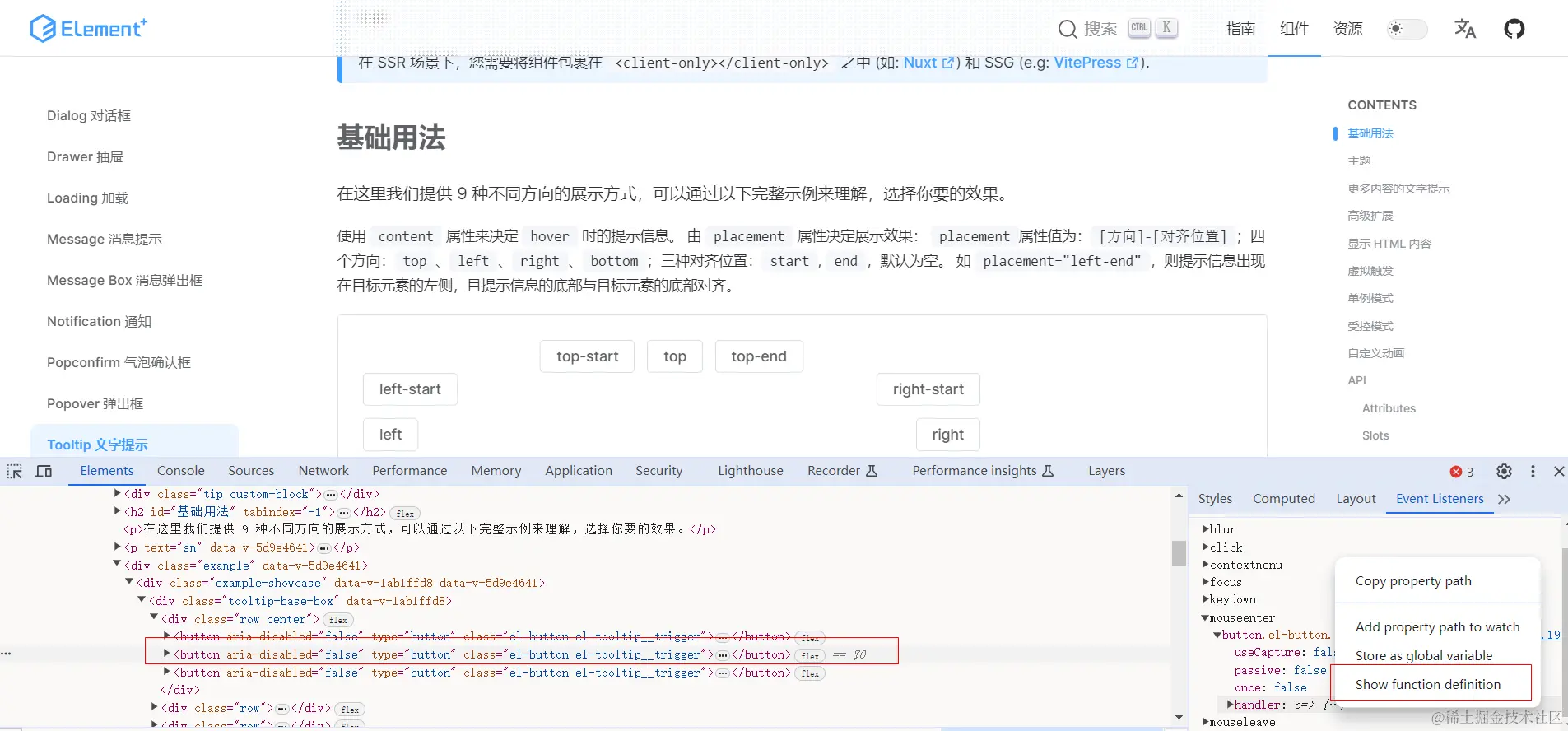The image size is (1568, 731).
Task: Select the Ctrl K shortcut badge
Action: [x=1153, y=27]
